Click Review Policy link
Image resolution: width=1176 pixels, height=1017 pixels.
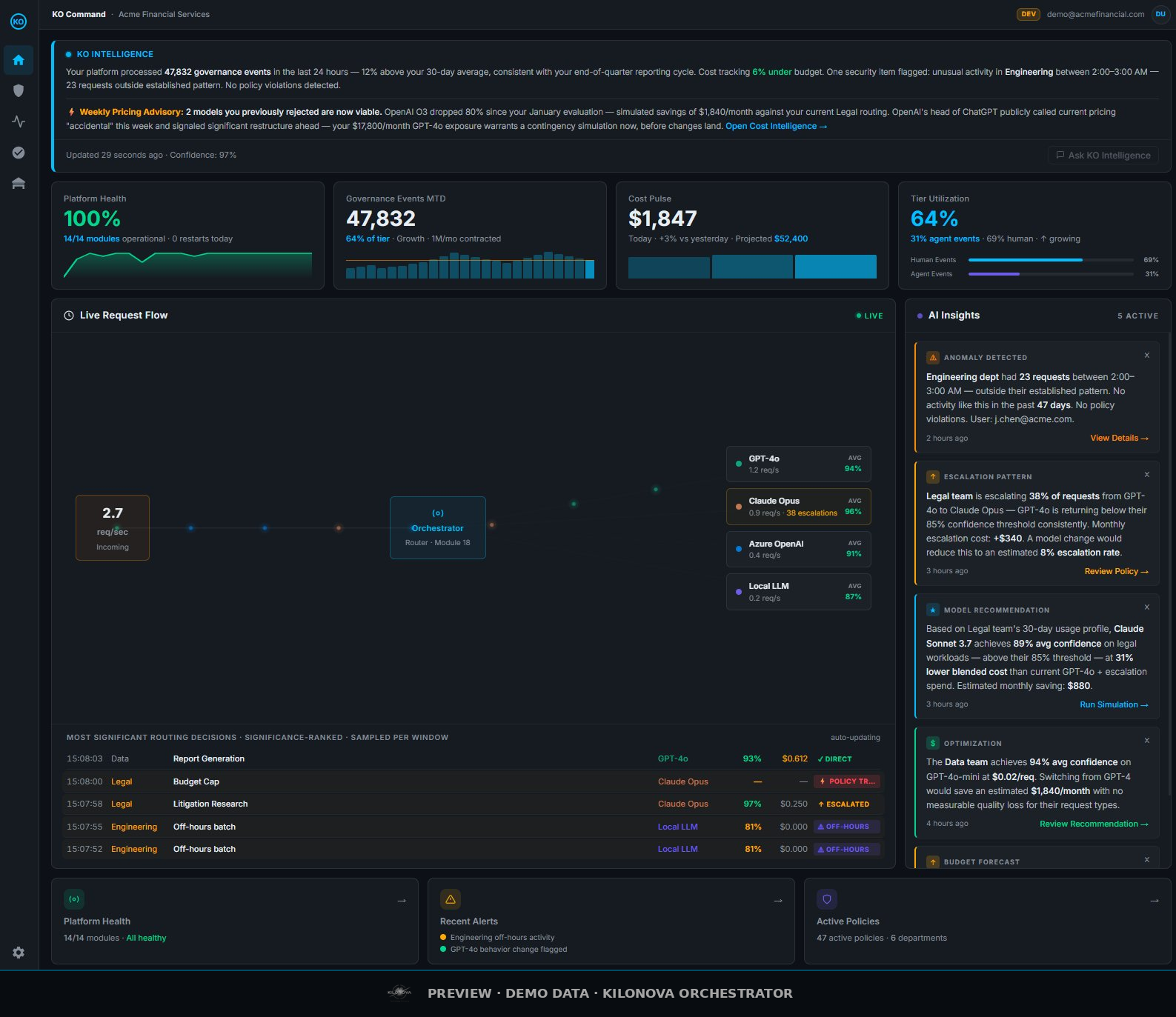click(x=1116, y=572)
